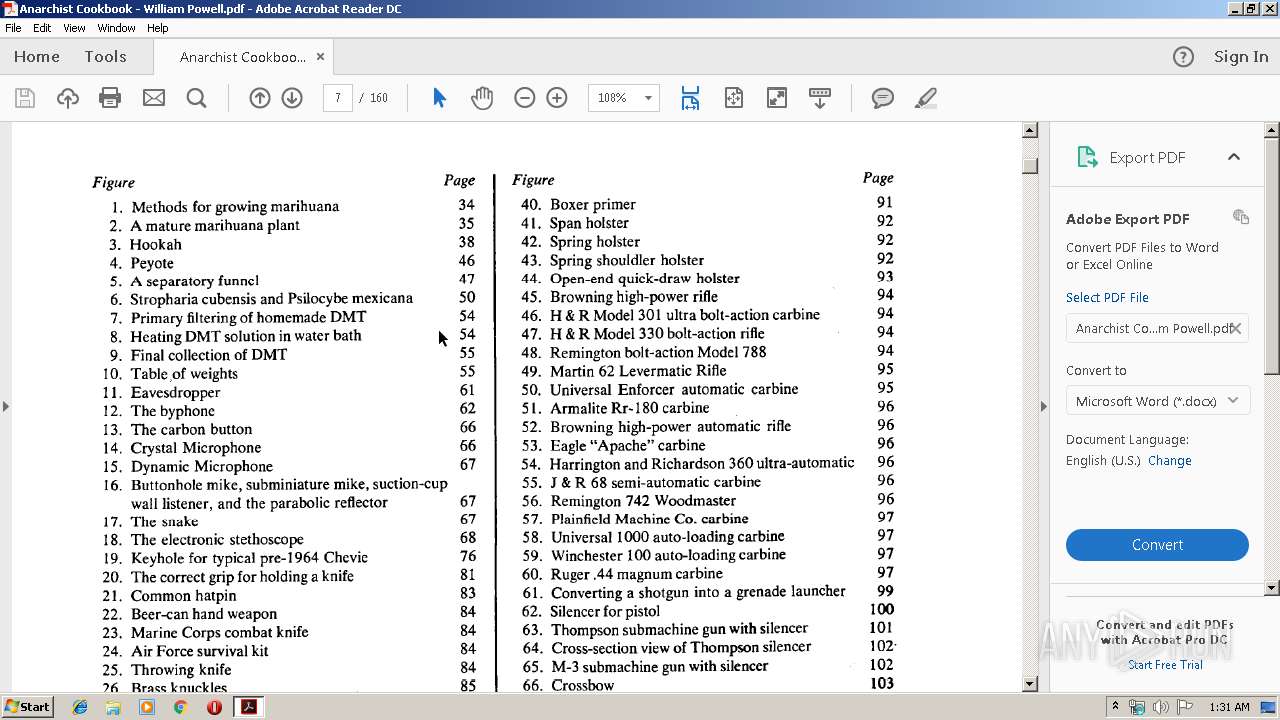This screenshot has height=720, width=1280.
Task: Click right panel scrollbar down arrow
Action: point(1272,588)
